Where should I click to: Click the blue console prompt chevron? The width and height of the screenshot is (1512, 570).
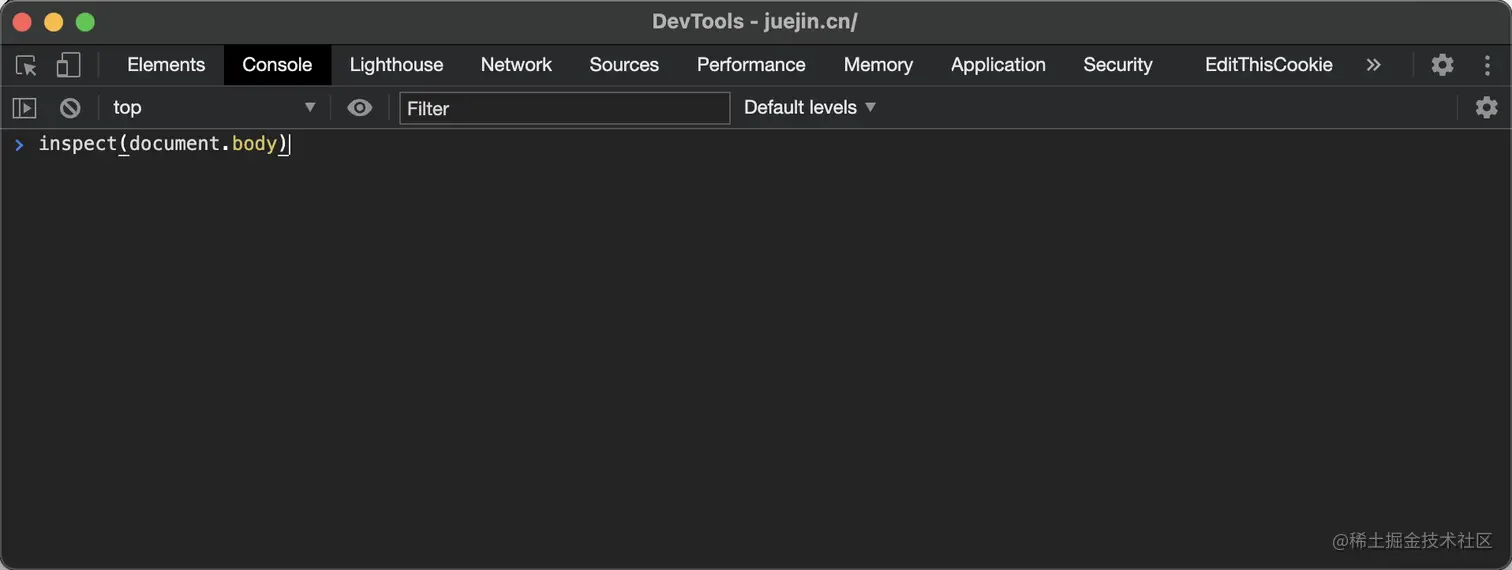(19, 145)
